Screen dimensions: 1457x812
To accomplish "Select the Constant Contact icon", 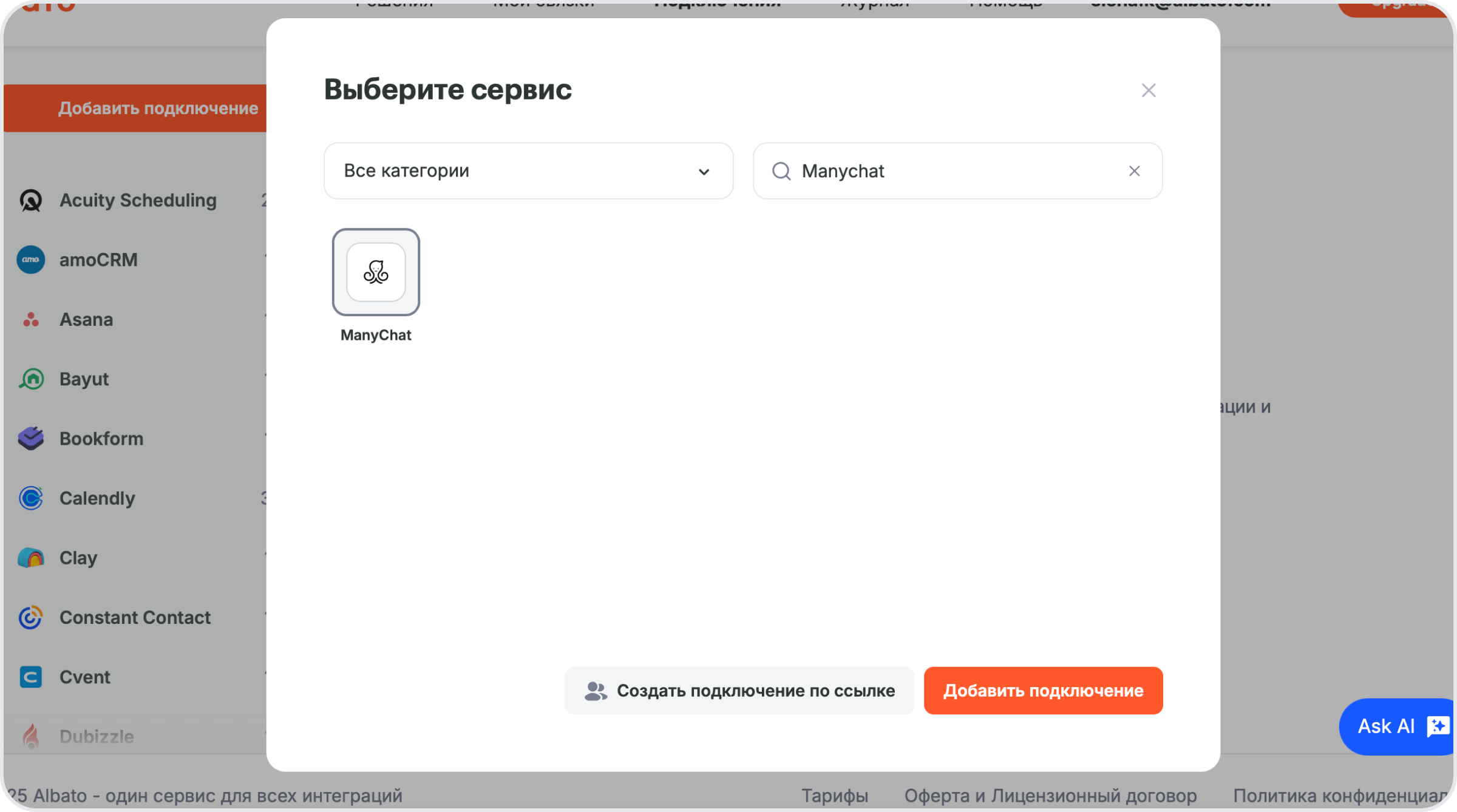I will (x=31, y=617).
